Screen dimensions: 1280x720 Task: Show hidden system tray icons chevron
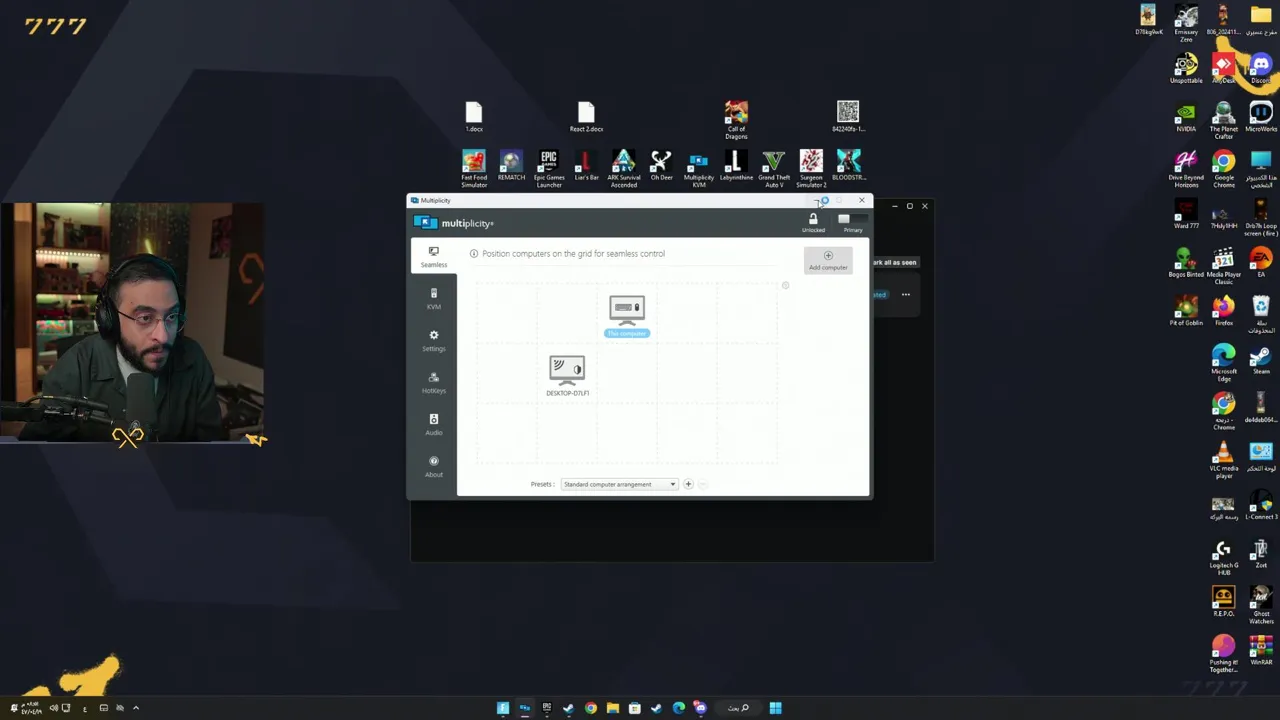coord(136,708)
